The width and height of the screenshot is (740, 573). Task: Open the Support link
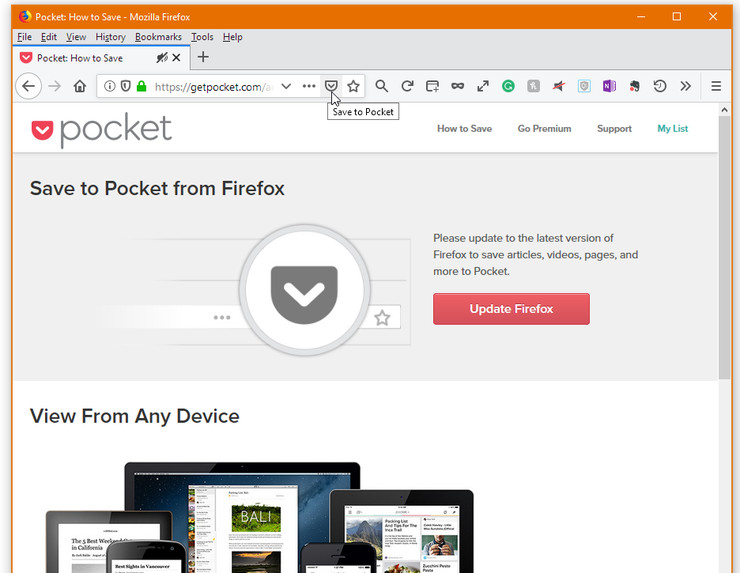614,128
